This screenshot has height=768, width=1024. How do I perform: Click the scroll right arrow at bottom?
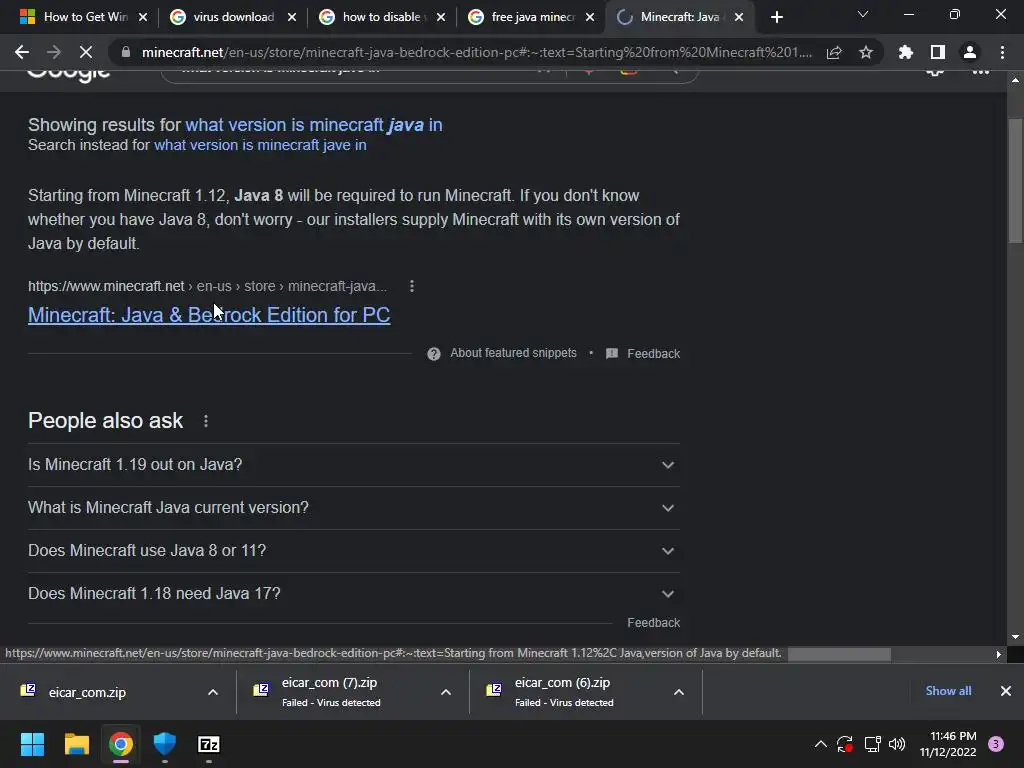pos(999,654)
